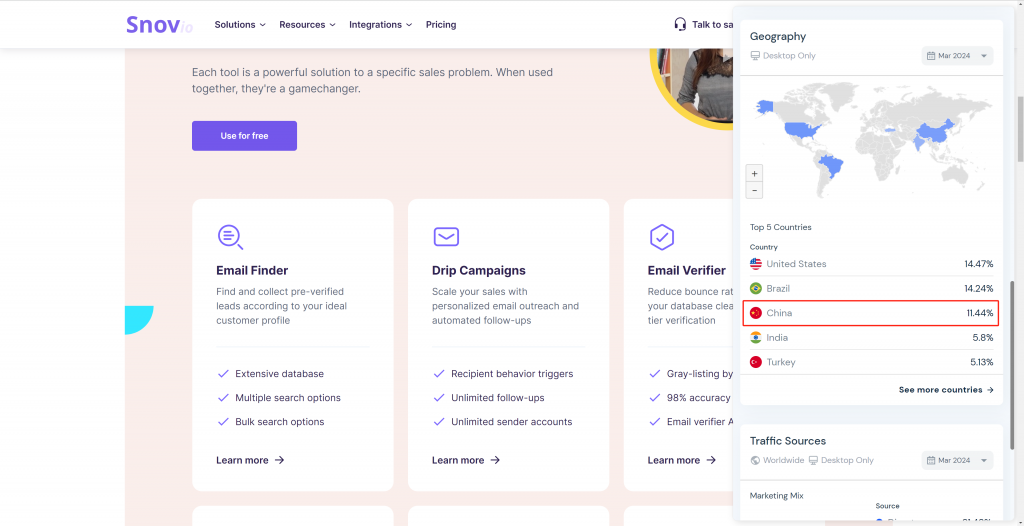Click the Traffic Sources panel title
This screenshot has height=526, width=1024.
click(788, 441)
